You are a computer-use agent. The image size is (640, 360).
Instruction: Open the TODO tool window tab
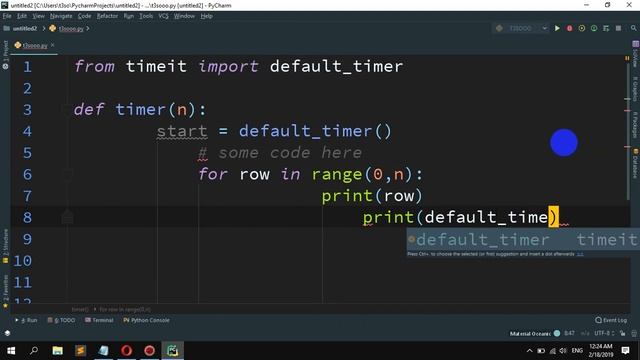[61, 320]
